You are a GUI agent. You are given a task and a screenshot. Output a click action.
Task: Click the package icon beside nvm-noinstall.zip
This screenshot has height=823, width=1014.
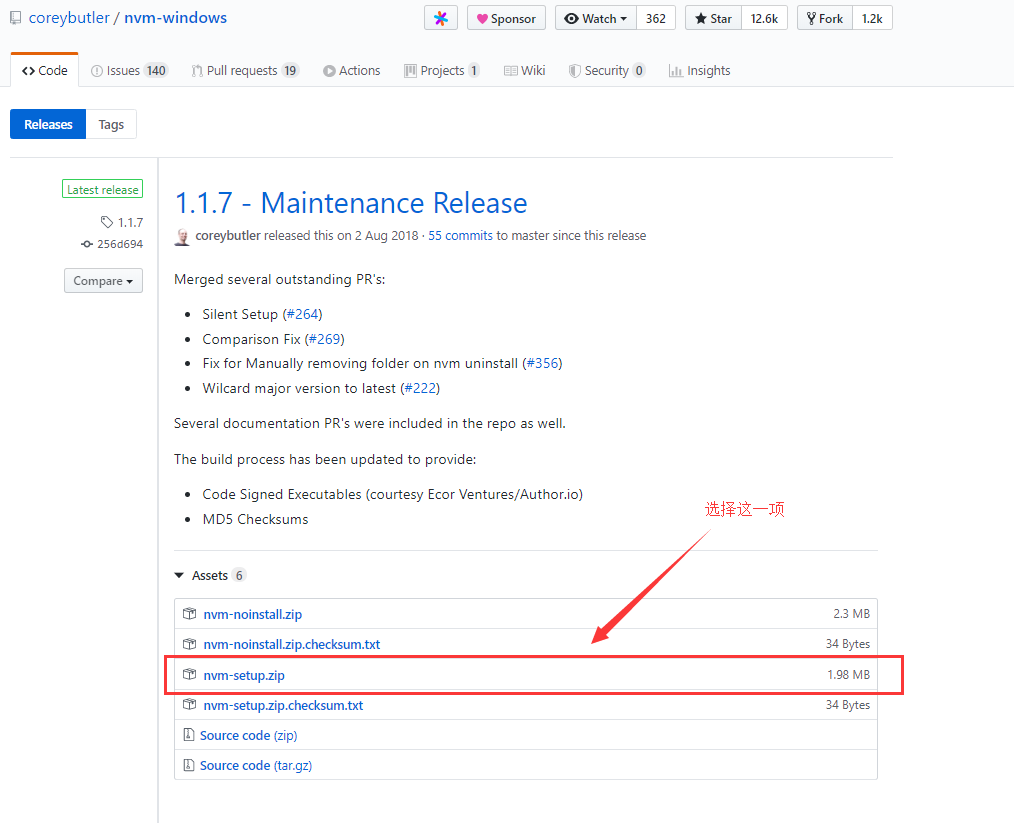189,614
